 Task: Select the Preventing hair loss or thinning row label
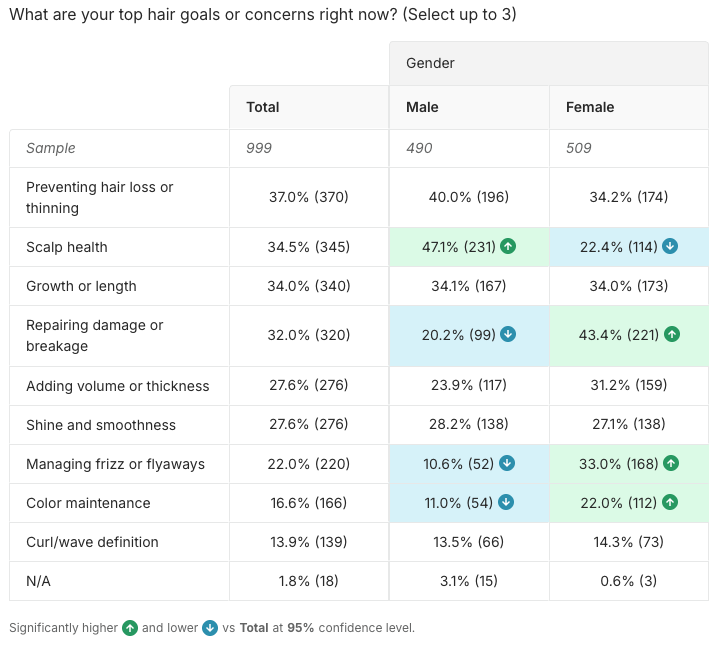100,198
